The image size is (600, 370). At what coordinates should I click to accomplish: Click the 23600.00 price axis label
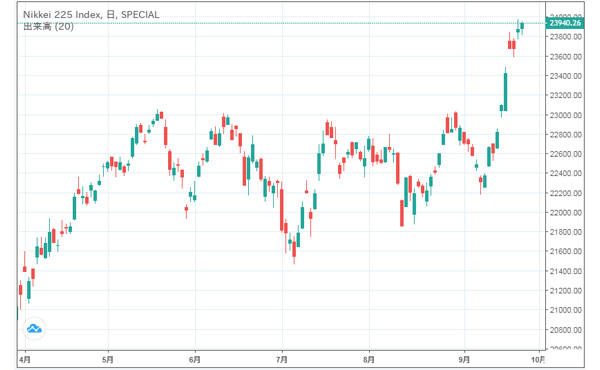tap(566, 56)
